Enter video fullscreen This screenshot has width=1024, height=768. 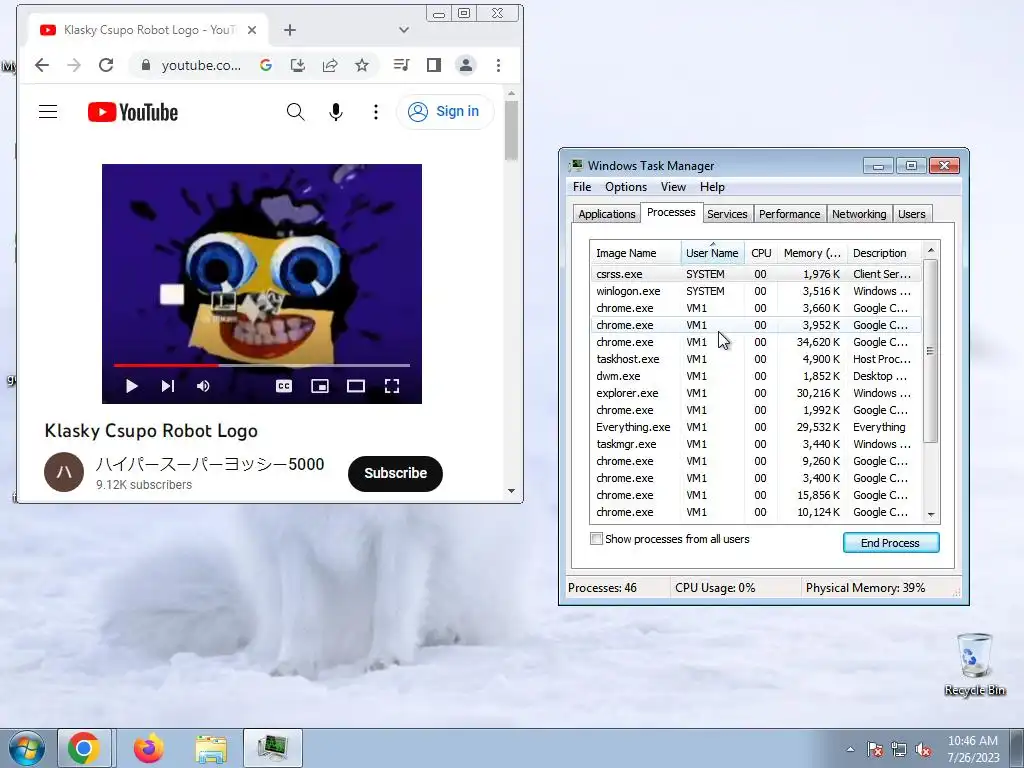pos(392,386)
